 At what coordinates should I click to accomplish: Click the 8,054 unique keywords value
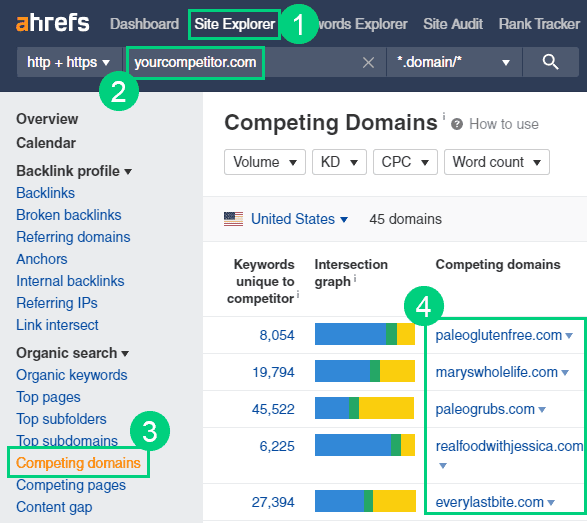tap(277, 335)
